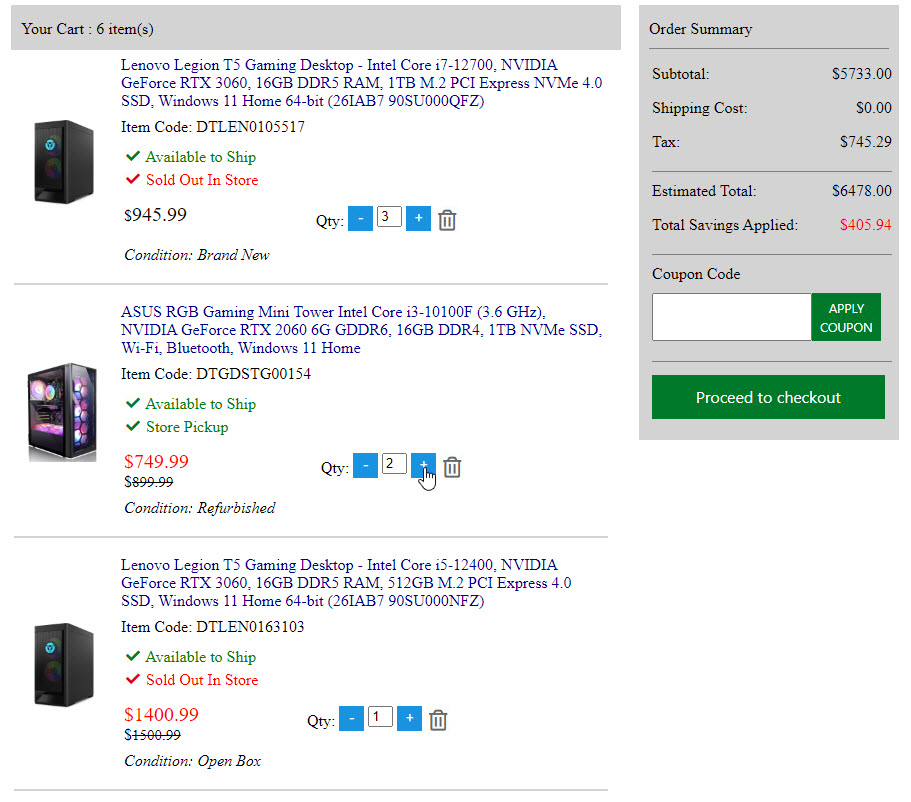The image size is (911, 802).
Task: Decrease quantity of Lenovo Legion i7-12700 desktop
Action: [360, 219]
